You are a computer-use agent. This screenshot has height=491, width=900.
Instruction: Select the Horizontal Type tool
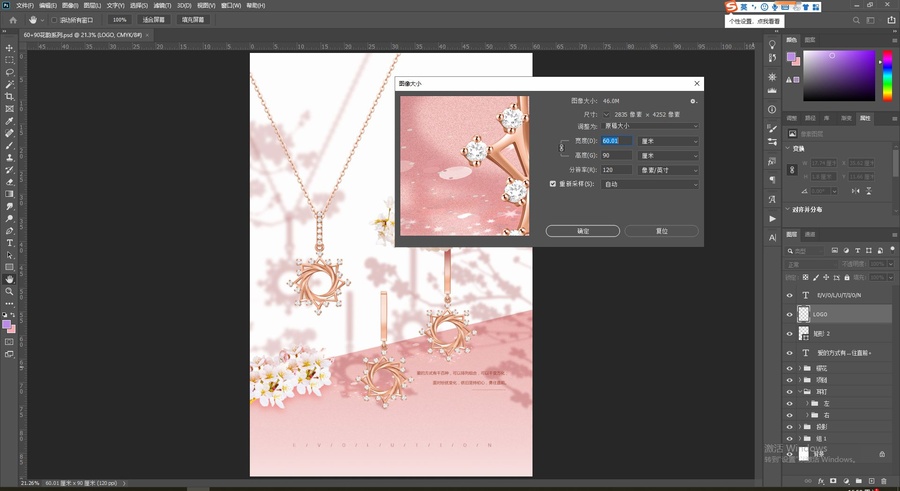coord(9,243)
